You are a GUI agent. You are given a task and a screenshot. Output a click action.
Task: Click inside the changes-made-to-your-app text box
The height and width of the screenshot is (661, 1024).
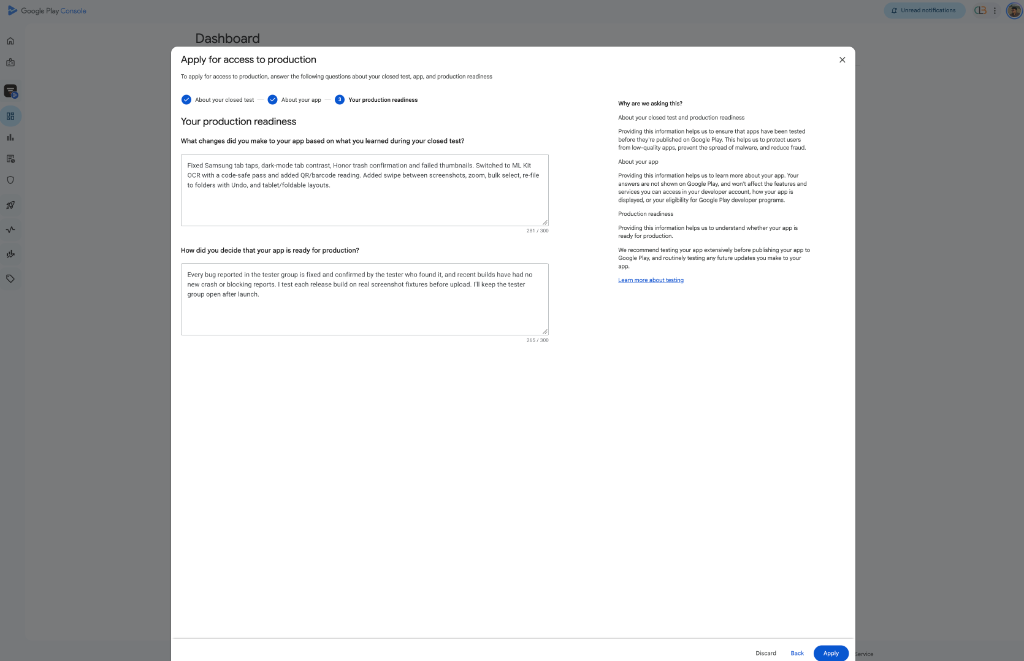click(364, 190)
